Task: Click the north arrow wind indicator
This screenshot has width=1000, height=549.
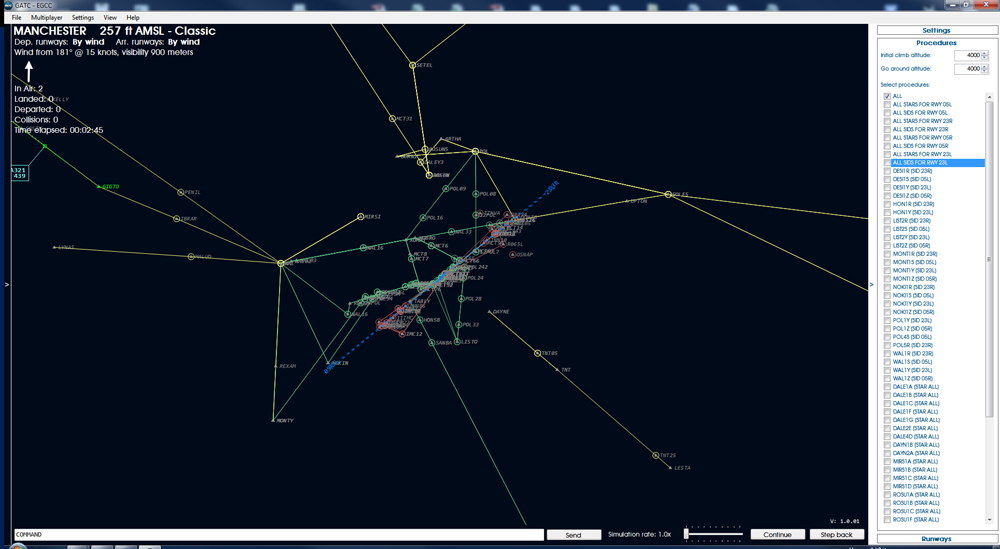Action: click(x=28, y=71)
